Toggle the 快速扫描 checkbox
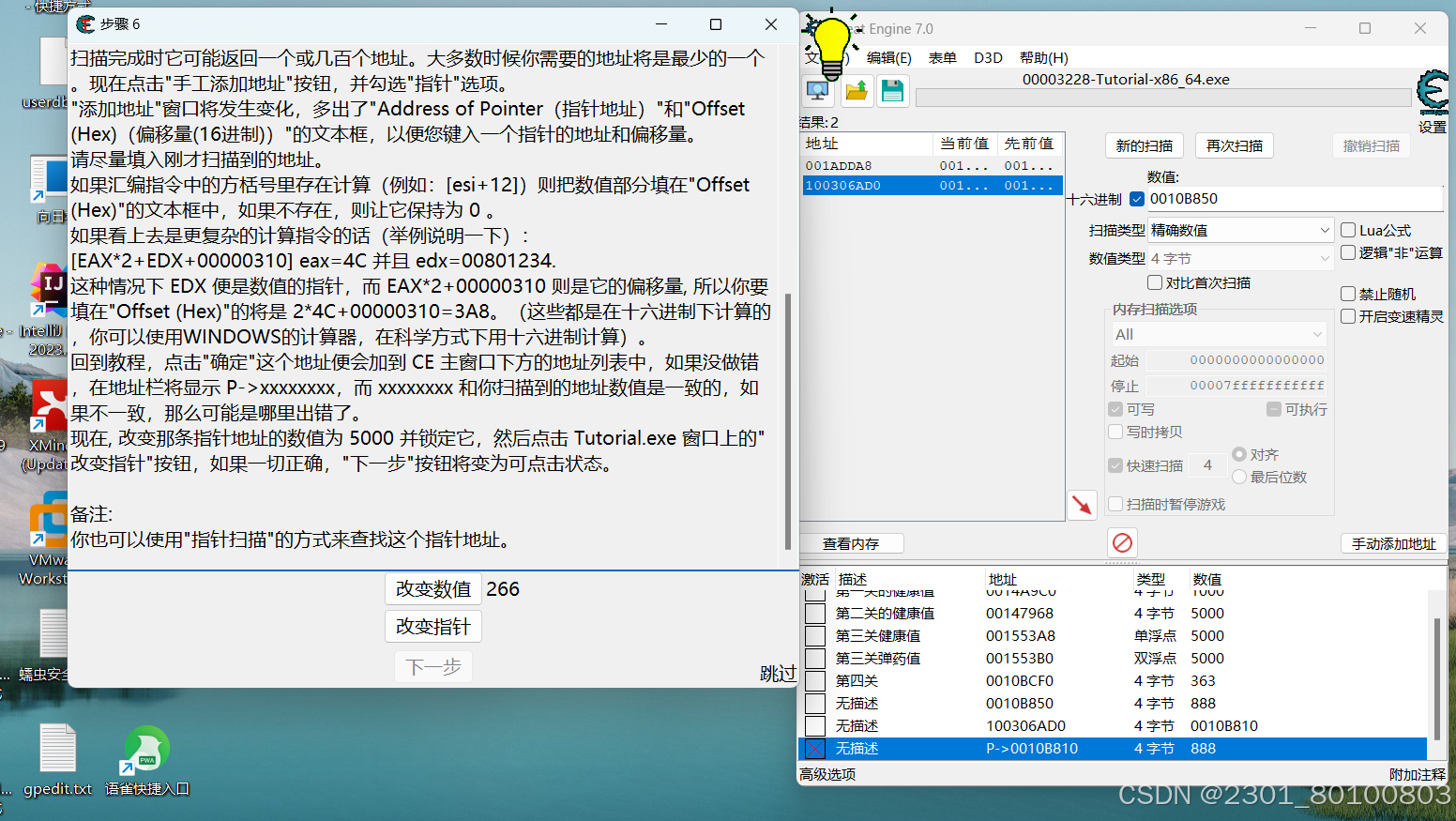This screenshot has height=821, width=1456. coord(1115,465)
